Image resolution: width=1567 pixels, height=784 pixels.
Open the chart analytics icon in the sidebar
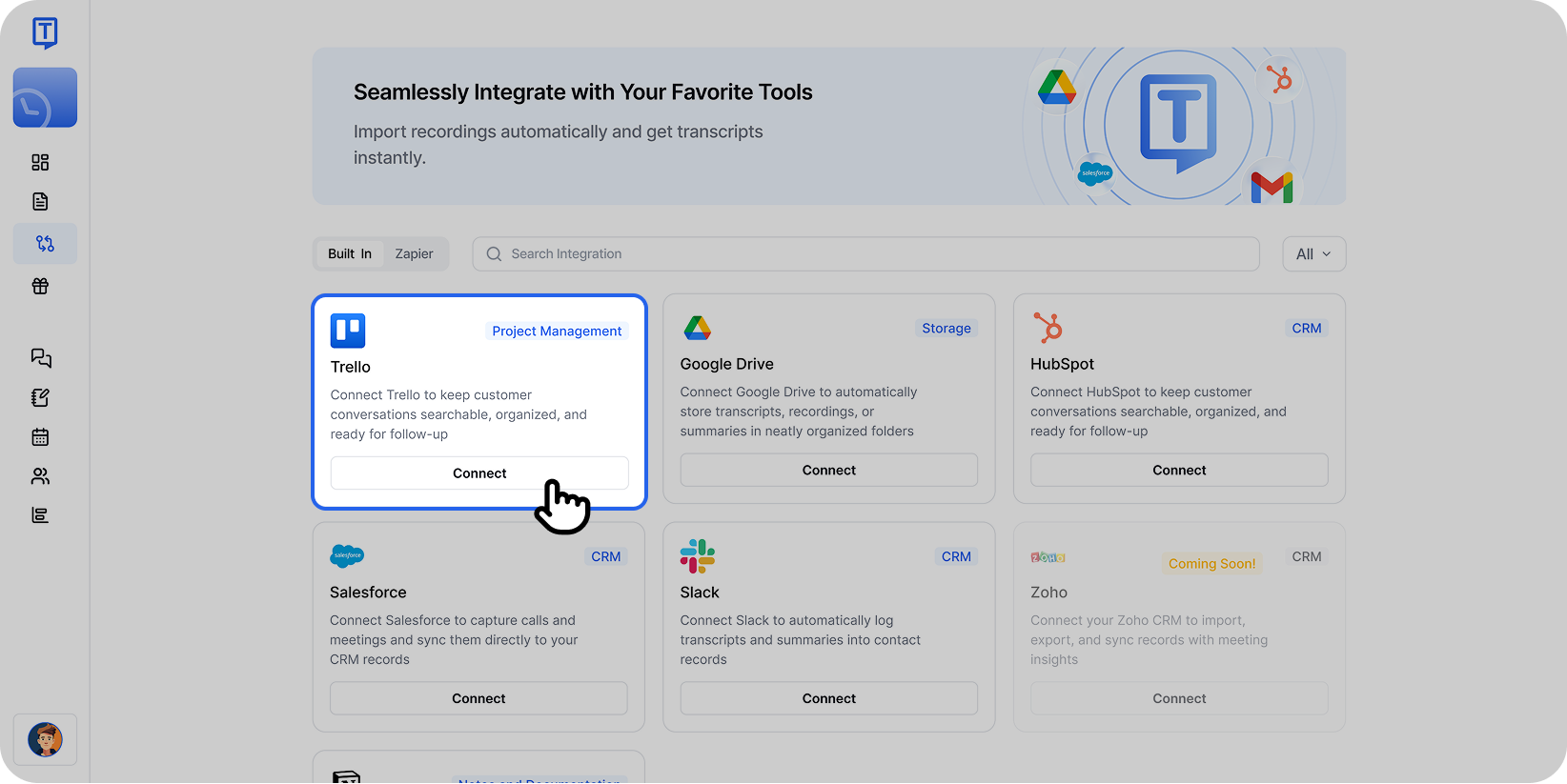pyautogui.click(x=40, y=515)
